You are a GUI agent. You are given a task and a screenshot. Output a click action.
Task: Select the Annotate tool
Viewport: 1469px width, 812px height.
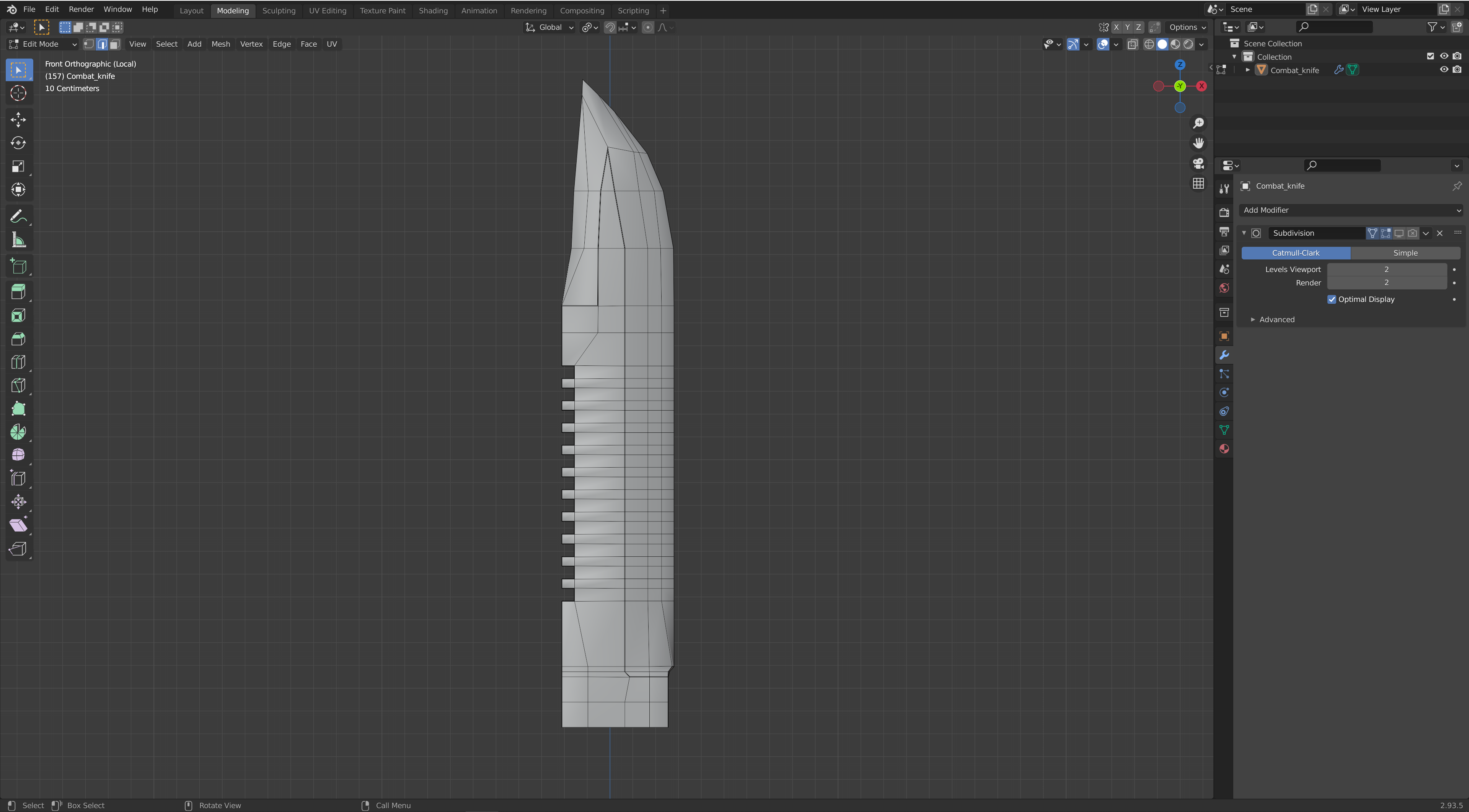coord(18,217)
